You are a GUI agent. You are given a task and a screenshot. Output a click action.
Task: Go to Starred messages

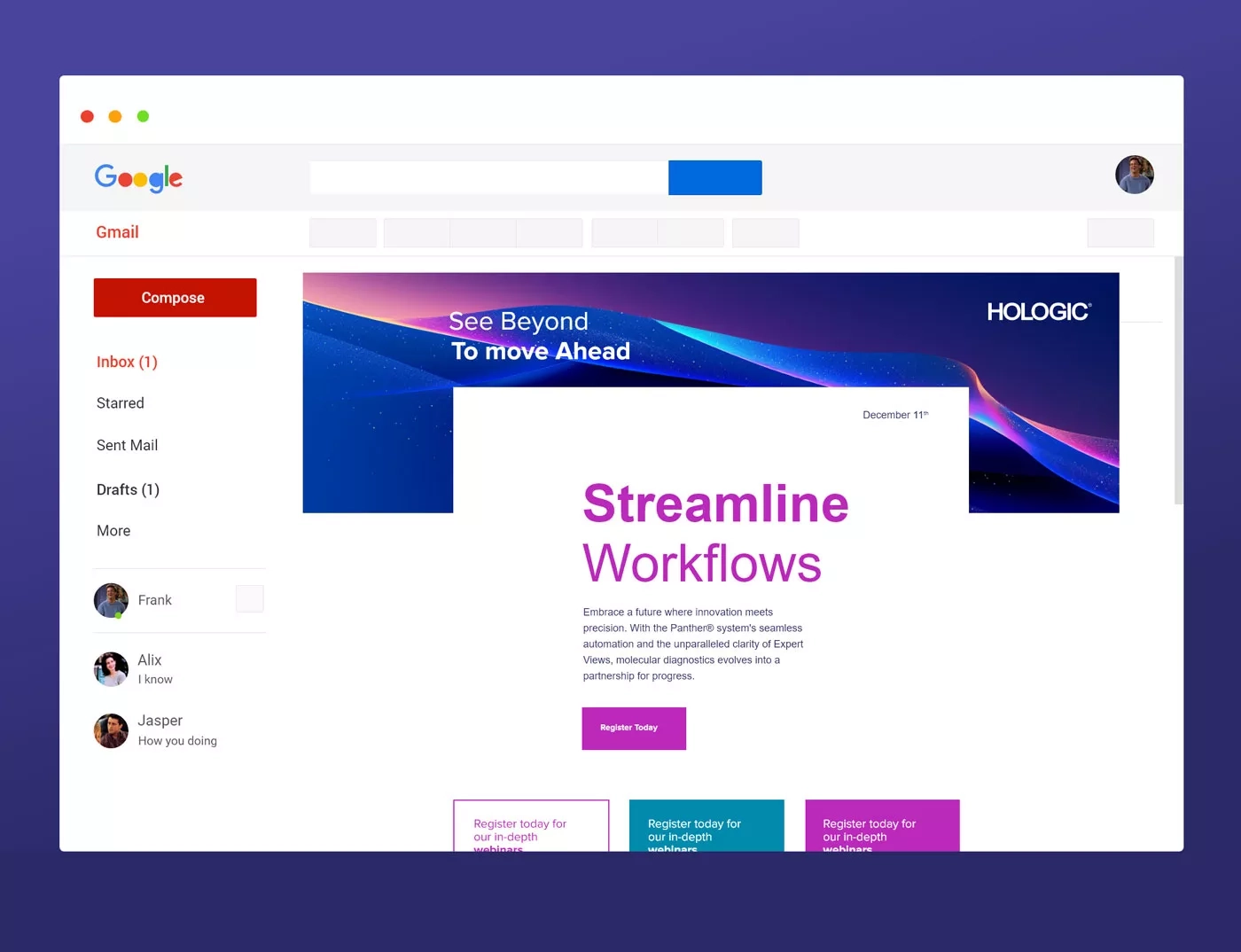[x=120, y=403]
